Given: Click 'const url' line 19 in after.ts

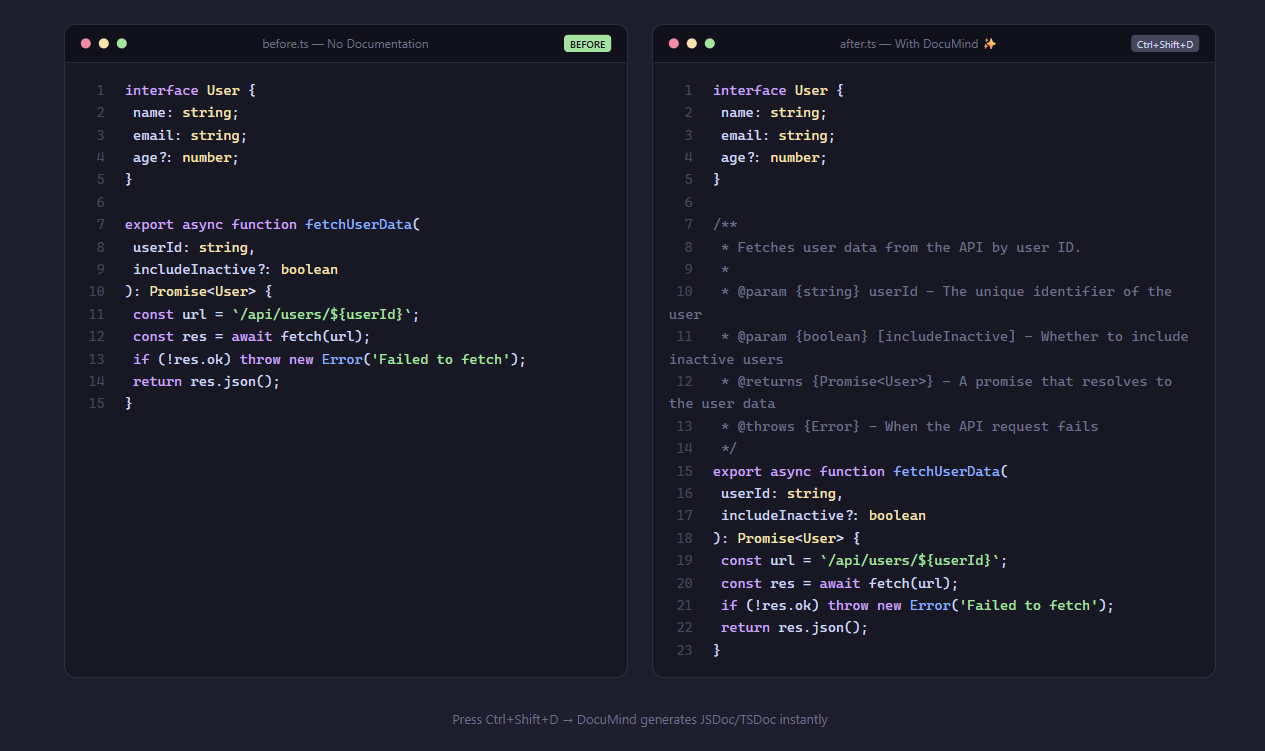Looking at the screenshot, I should coord(864,560).
